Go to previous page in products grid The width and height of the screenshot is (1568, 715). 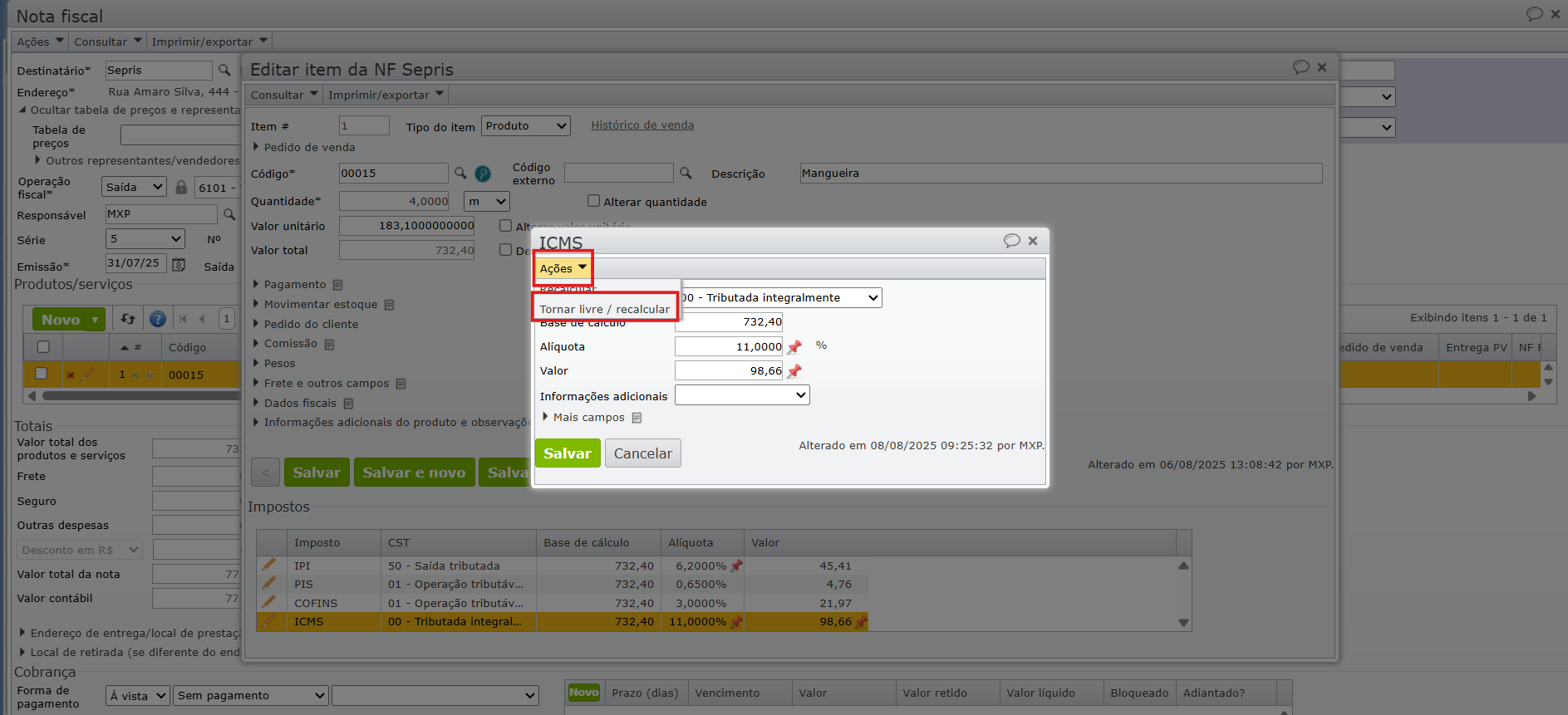coord(202,319)
